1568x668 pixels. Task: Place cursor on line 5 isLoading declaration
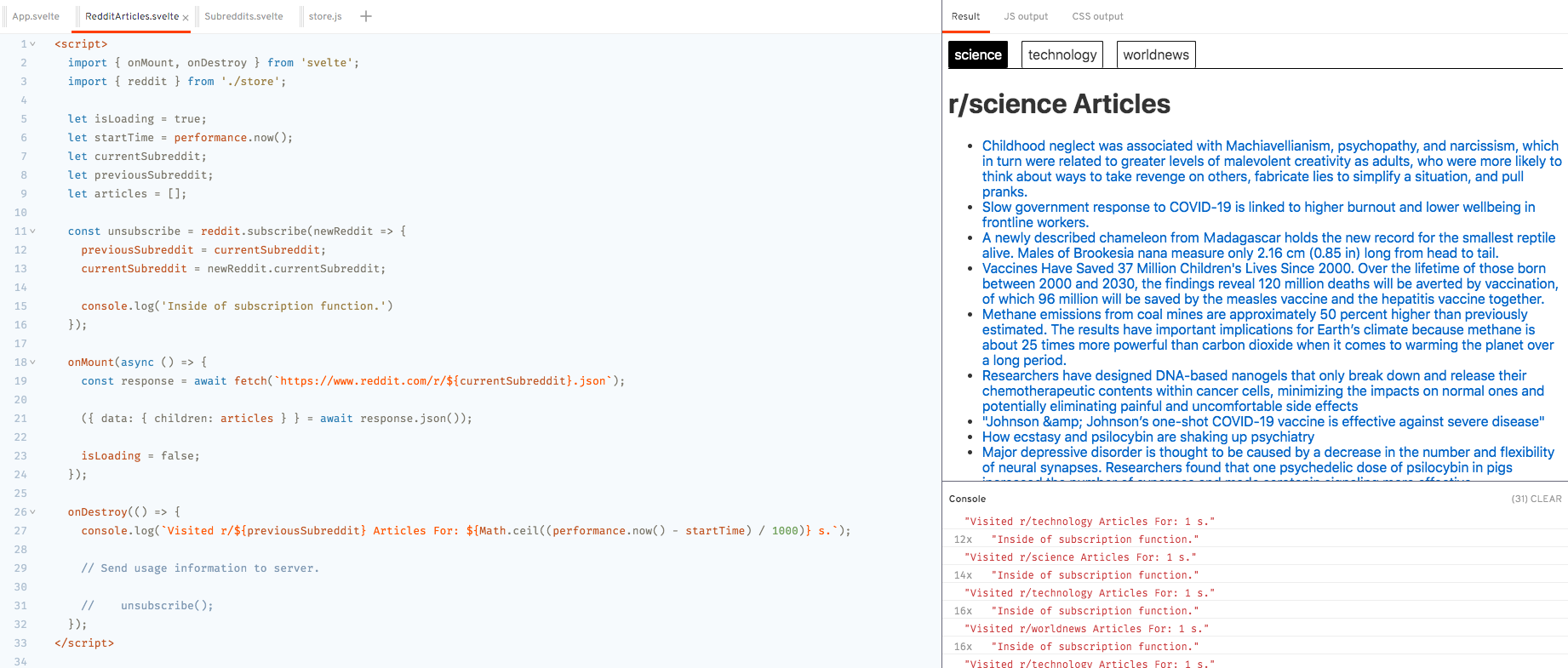click(x=137, y=119)
